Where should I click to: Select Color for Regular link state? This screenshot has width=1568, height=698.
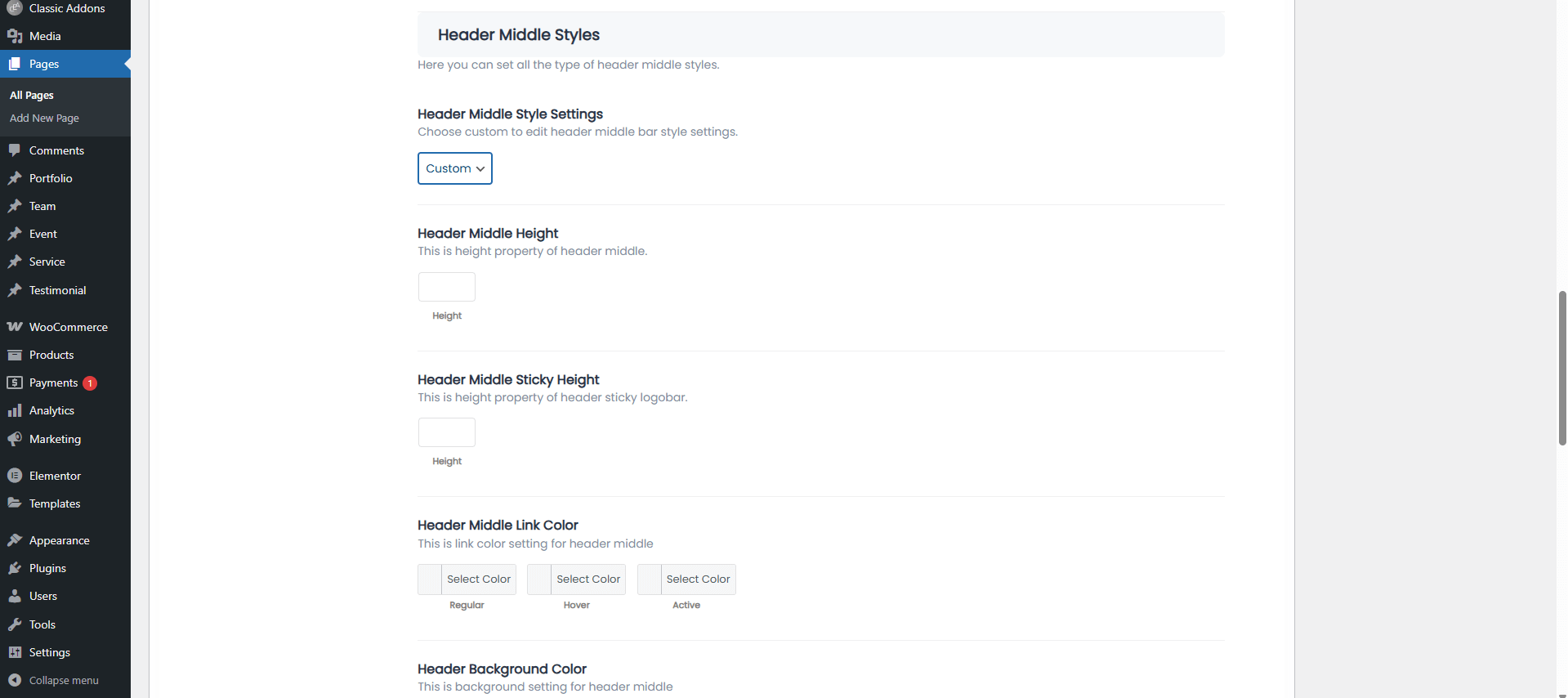pyautogui.click(x=478, y=579)
